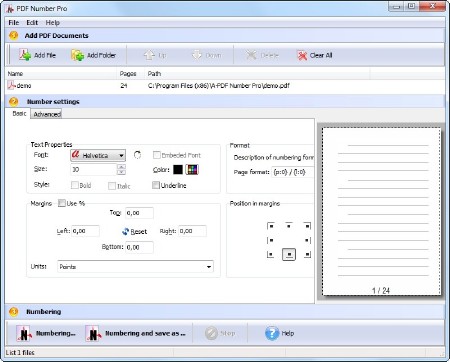Screen dimensions: 450x362
Task: Click the Name column header
Action: (62, 74)
